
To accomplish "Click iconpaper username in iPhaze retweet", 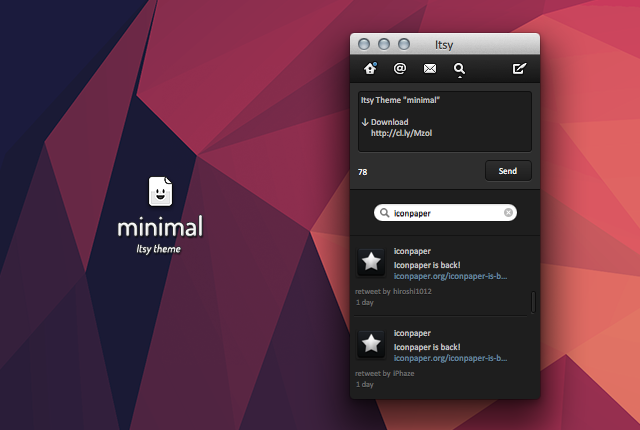I will pos(412,333).
